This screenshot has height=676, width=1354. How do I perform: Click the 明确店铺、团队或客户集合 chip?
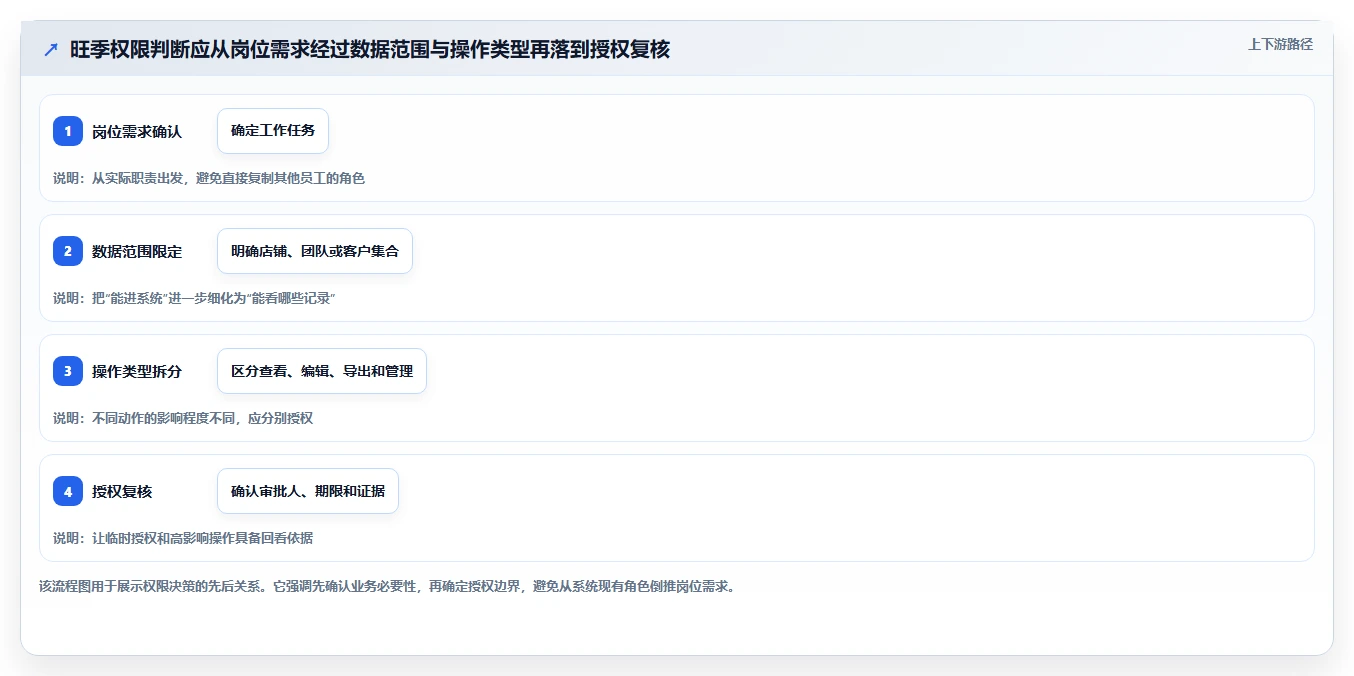point(315,251)
